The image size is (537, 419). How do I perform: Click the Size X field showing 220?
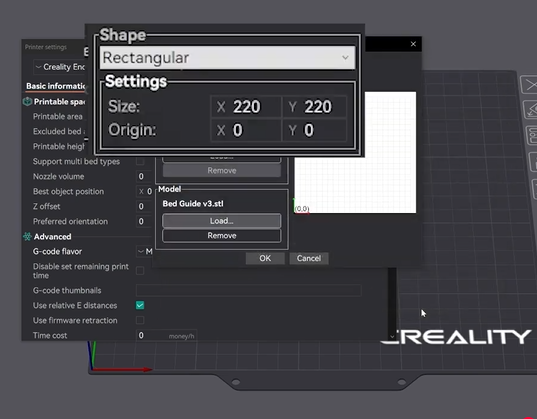(x=246, y=107)
